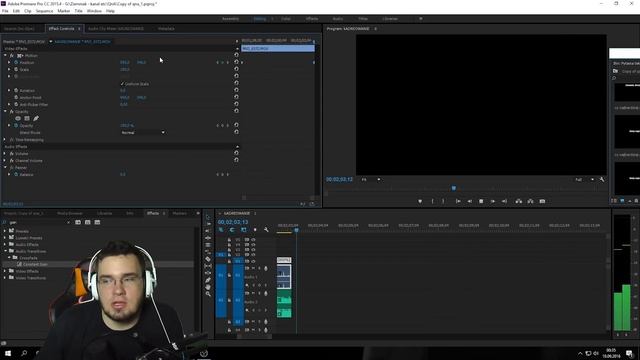Screen dimensions: 640x360
Task: Create ellipse mask under Opacity
Action: (x=18, y=118)
